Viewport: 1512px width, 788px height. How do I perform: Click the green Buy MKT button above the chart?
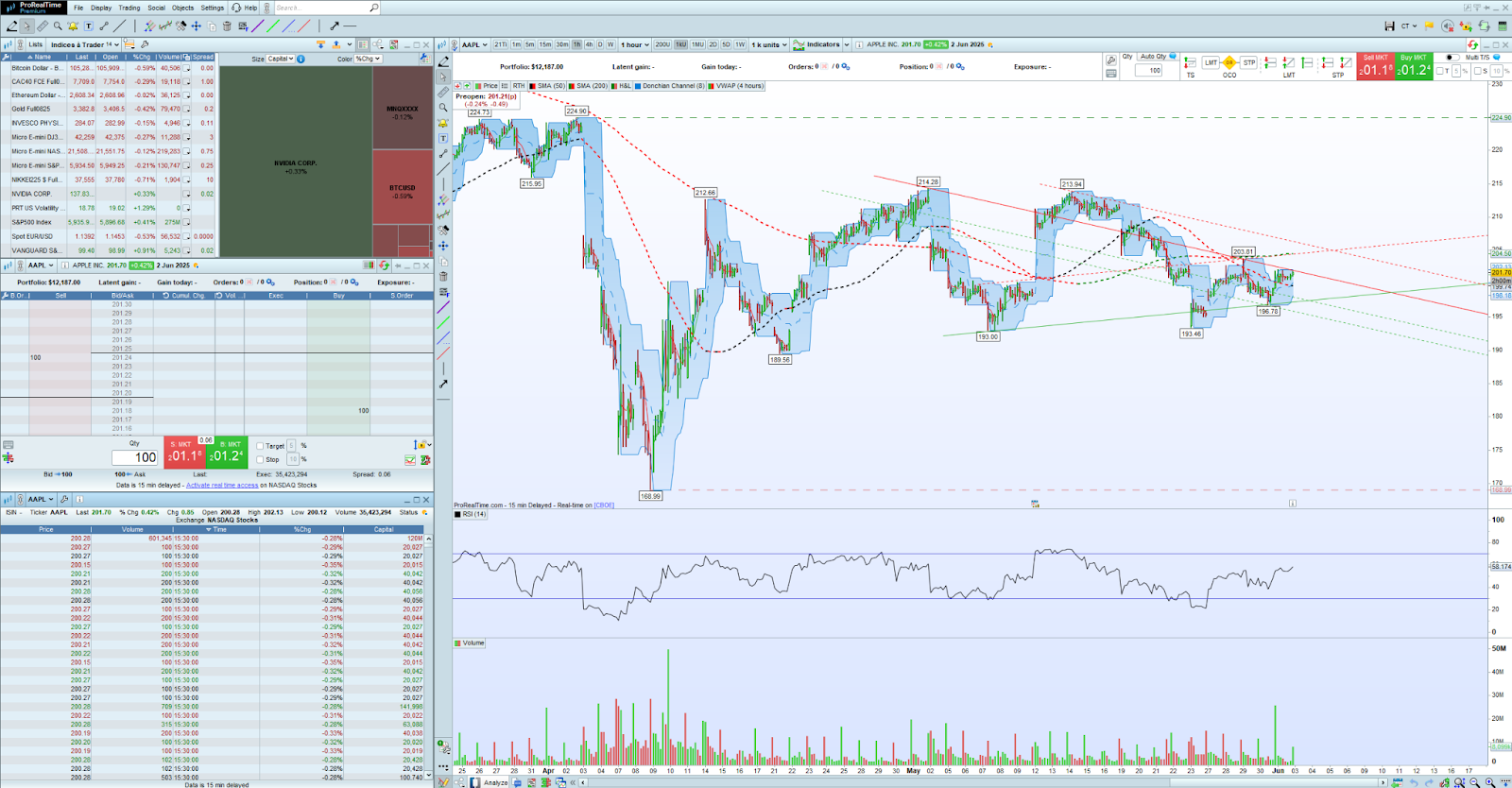pos(1414,66)
